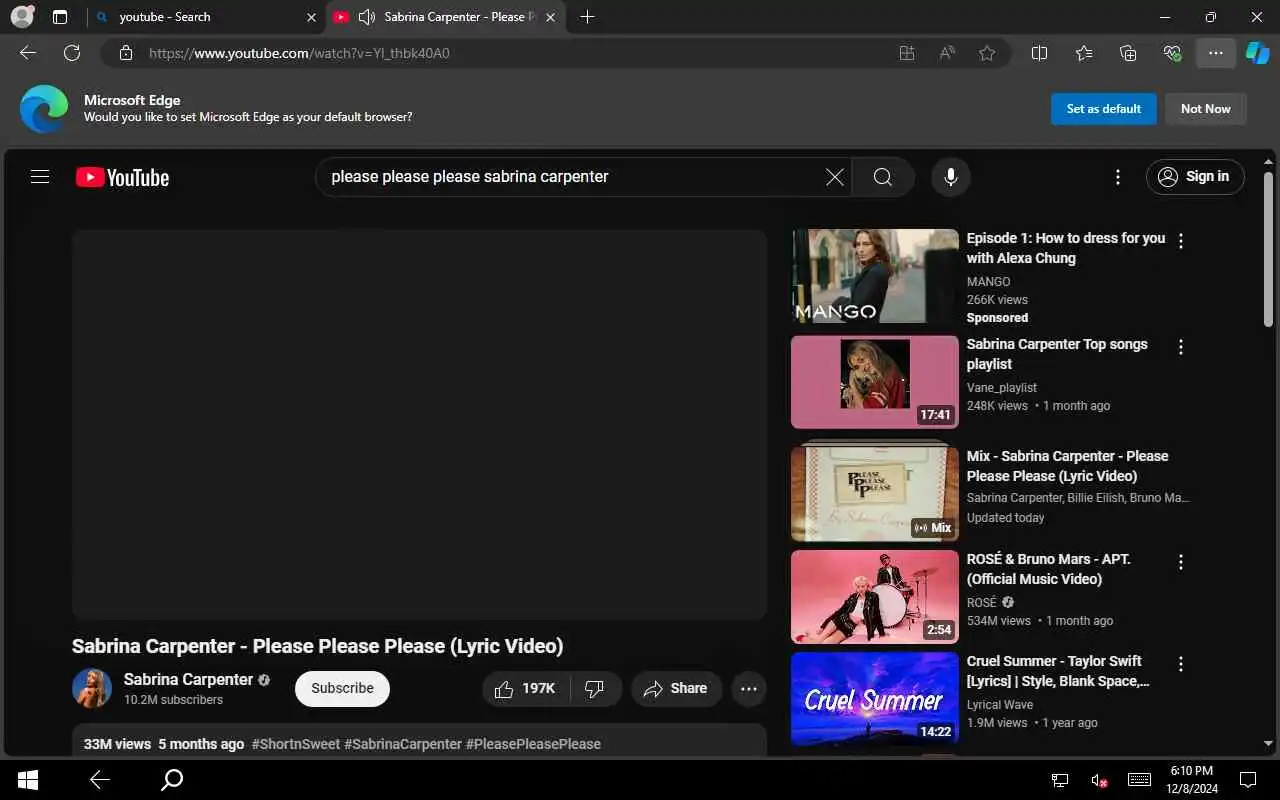Refresh the YouTube page
This screenshot has width=1280, height=800.
click(72, 53)
